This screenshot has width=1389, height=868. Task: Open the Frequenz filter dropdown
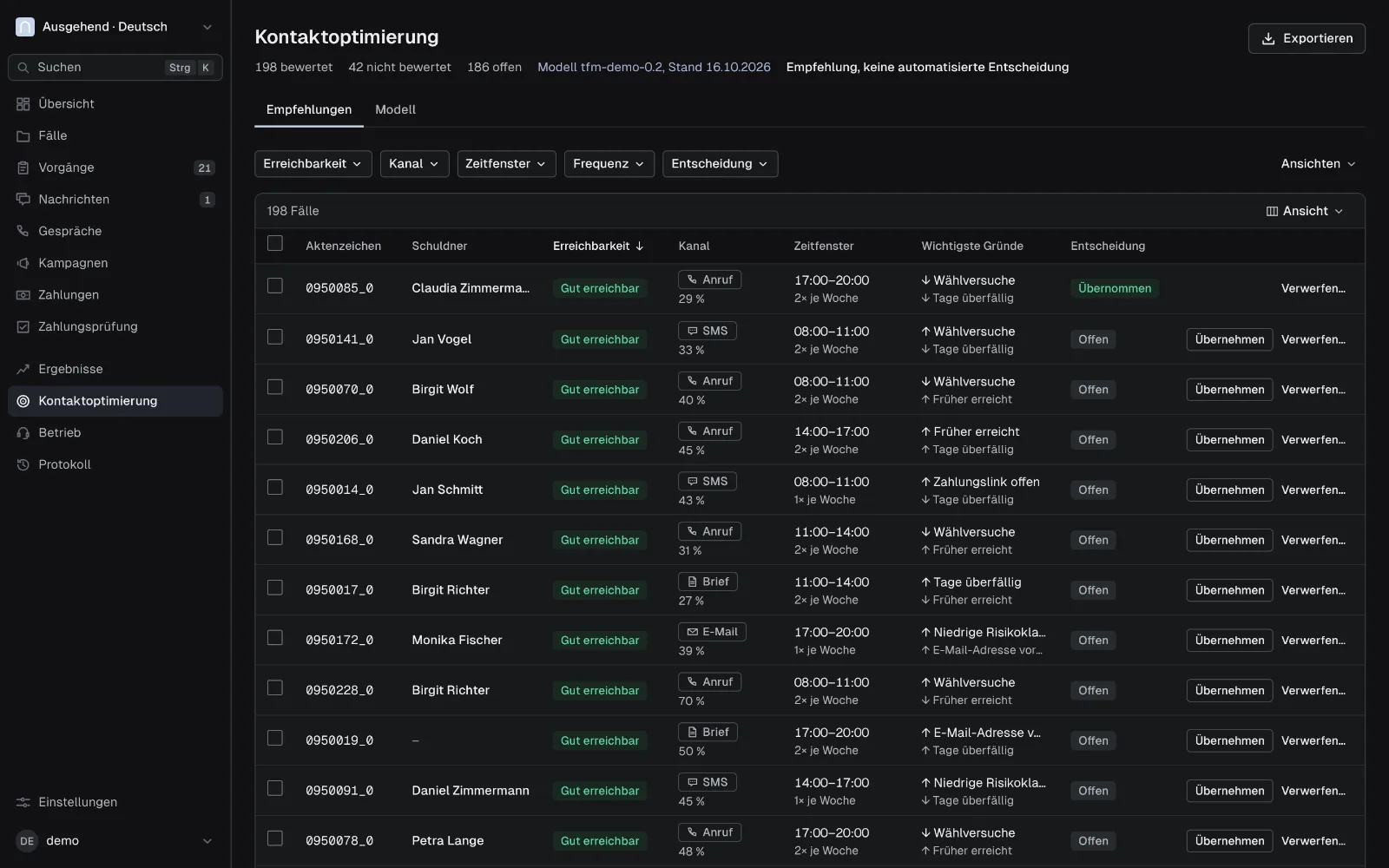pos(609,164)
